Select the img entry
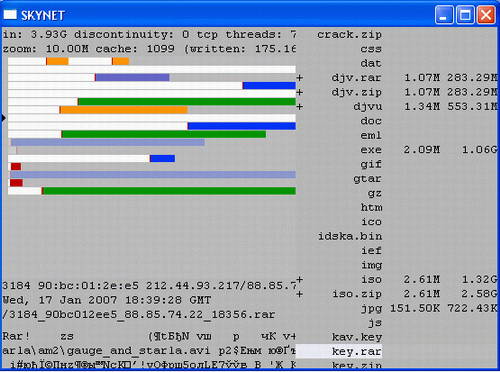 click(x=371, y=265)
